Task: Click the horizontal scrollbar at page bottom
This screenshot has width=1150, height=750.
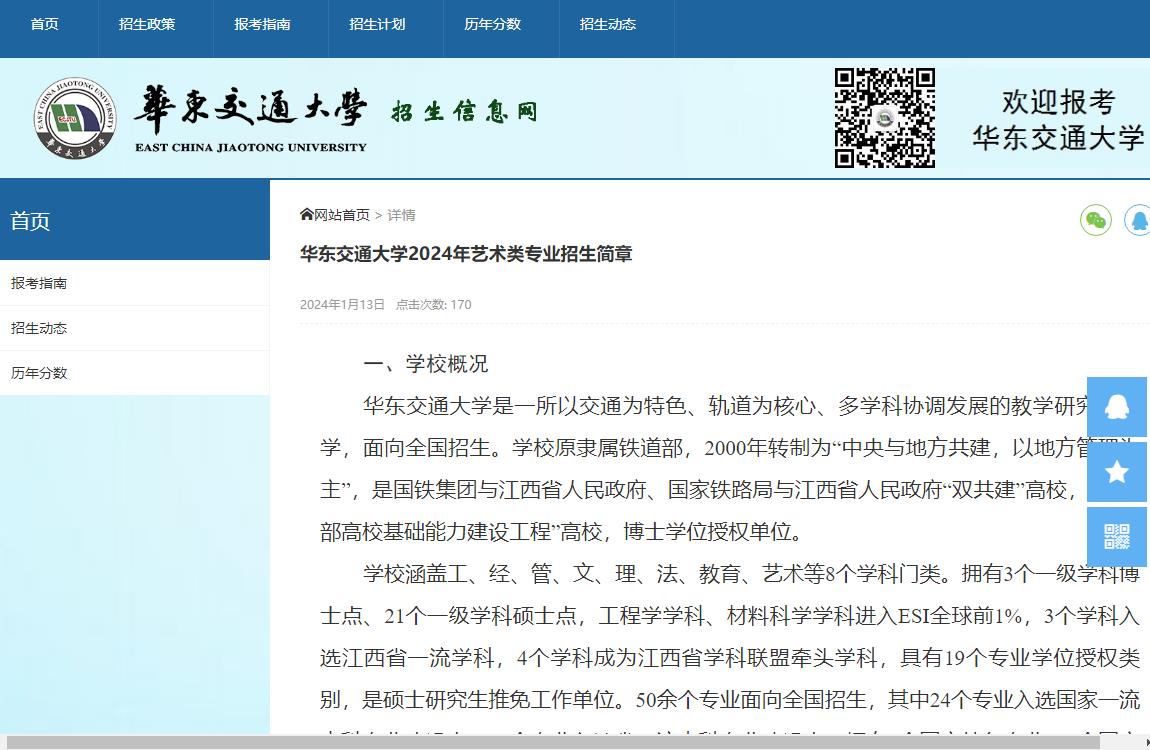Action: coord(554,743)
